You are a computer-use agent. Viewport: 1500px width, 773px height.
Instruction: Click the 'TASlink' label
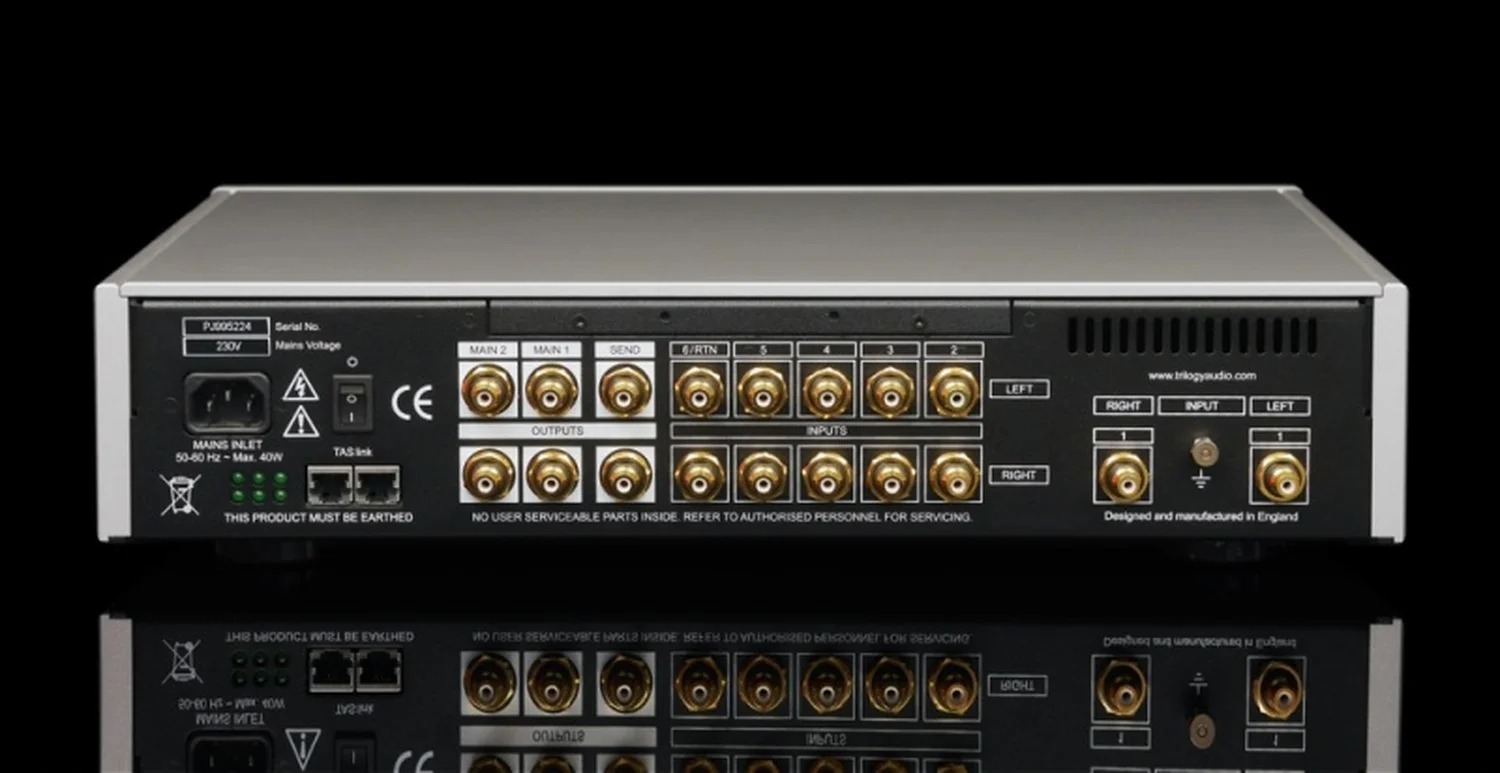click(352, 452)
